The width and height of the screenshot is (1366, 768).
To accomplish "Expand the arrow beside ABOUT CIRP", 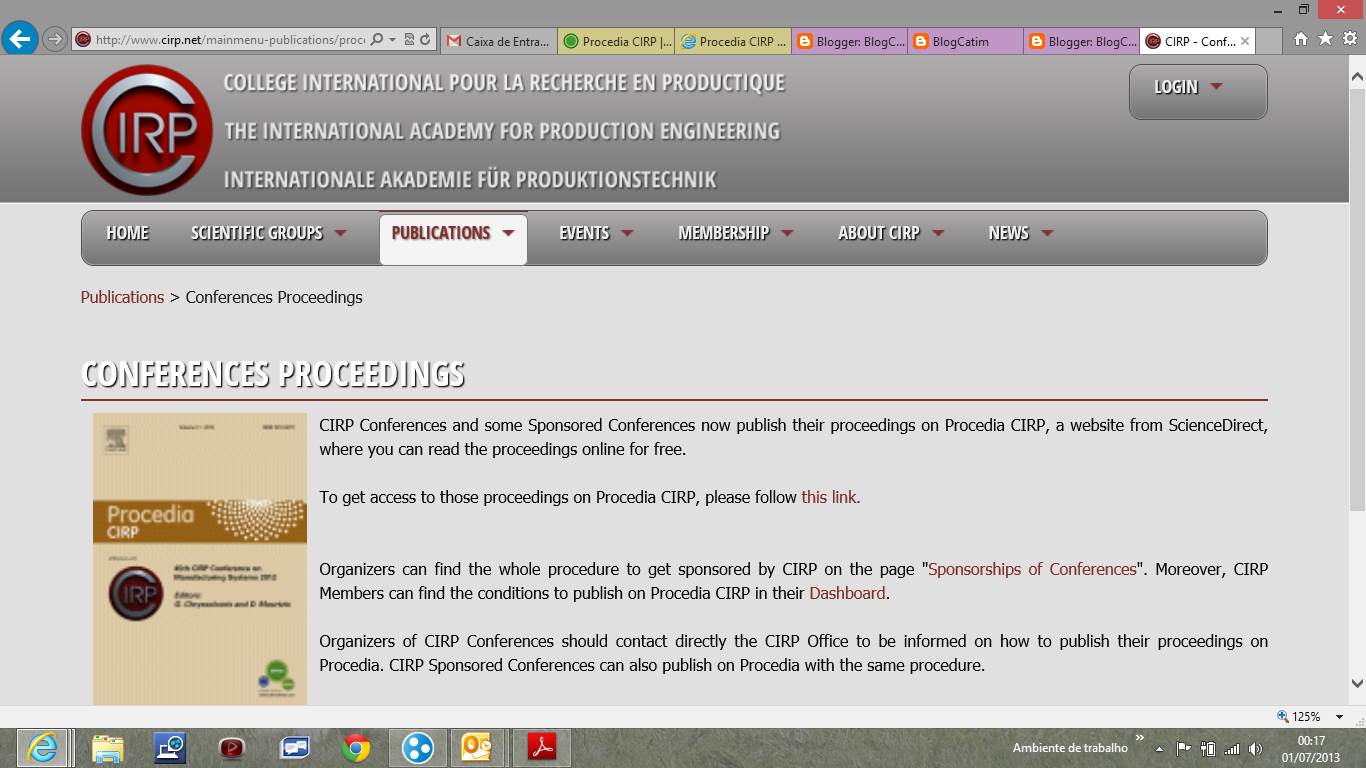I will (938, 233).
